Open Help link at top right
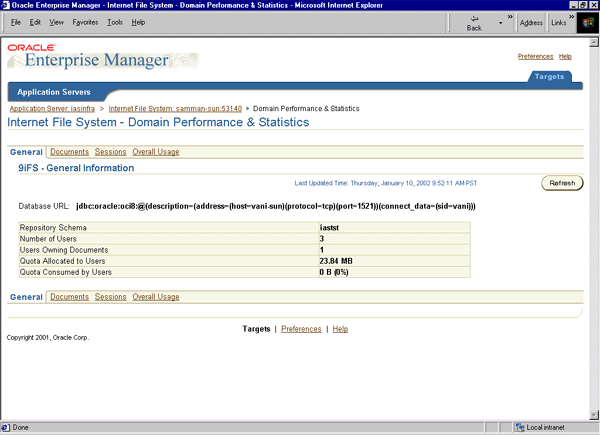 (565, 57)
